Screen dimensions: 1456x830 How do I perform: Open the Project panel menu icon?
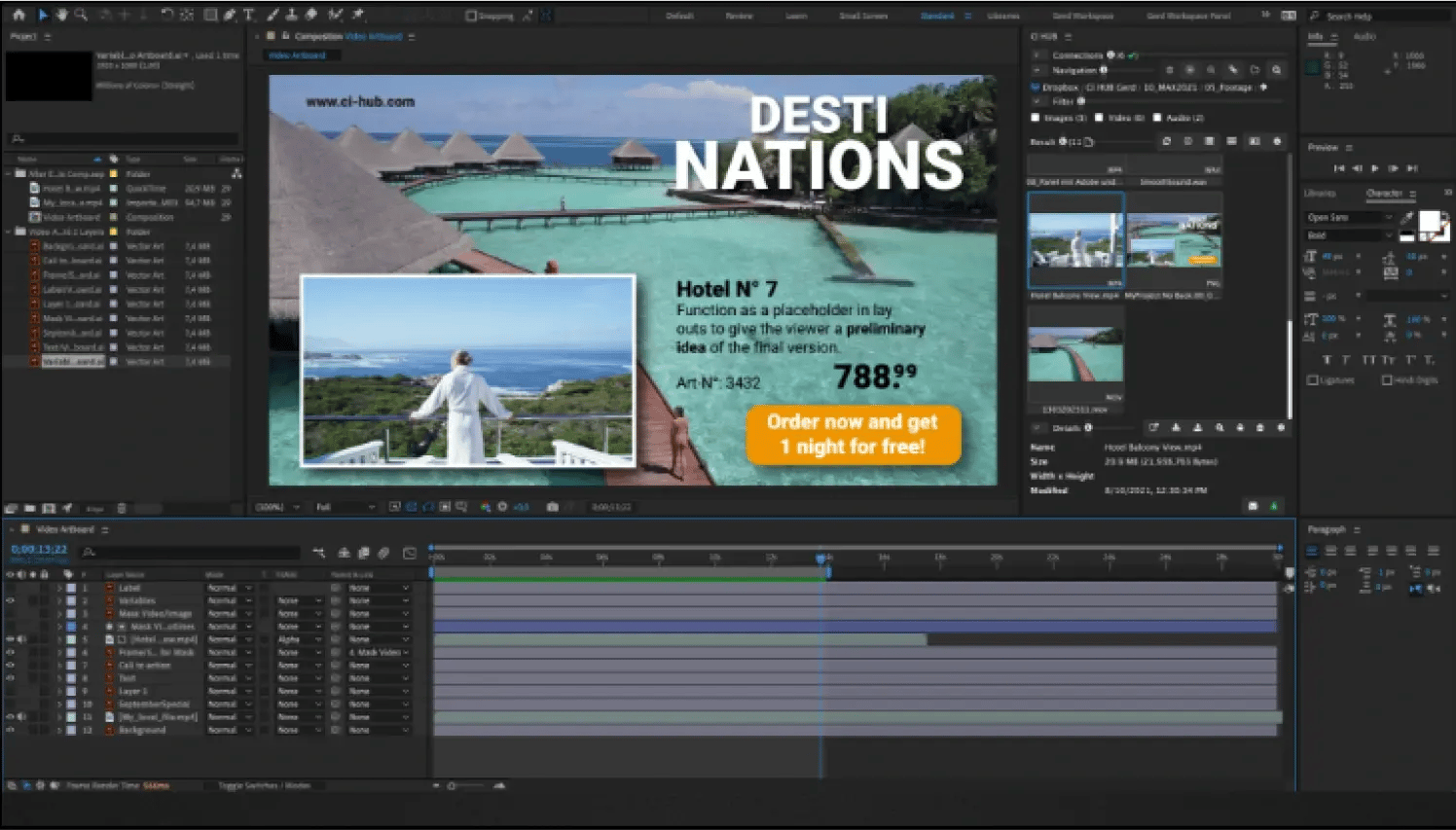[x=47, y=36]
